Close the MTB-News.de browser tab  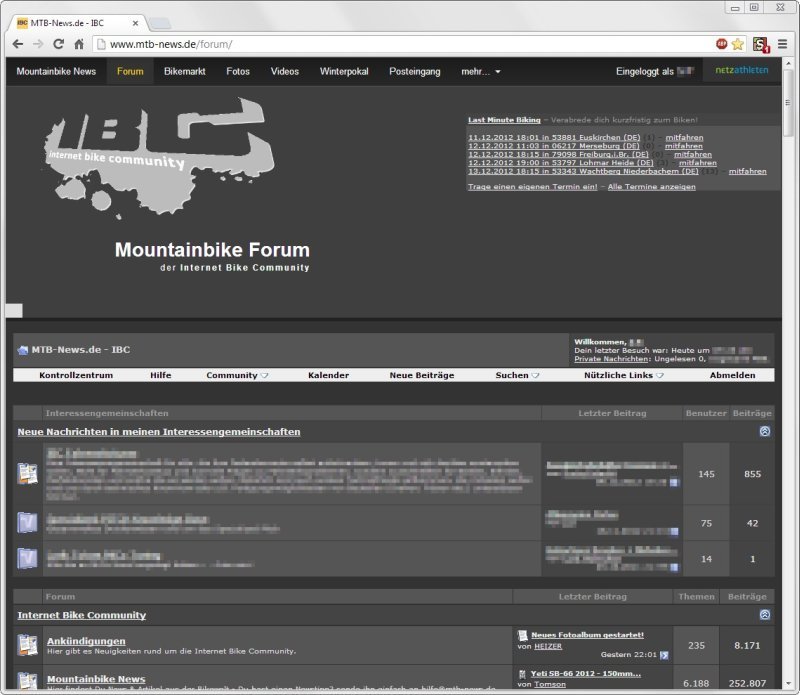[135, 23]
